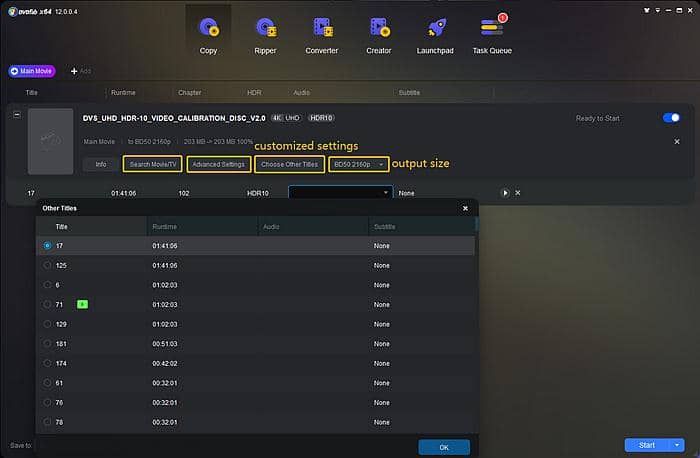Click OK in Other Titles dialog

[x=444, y=447]
